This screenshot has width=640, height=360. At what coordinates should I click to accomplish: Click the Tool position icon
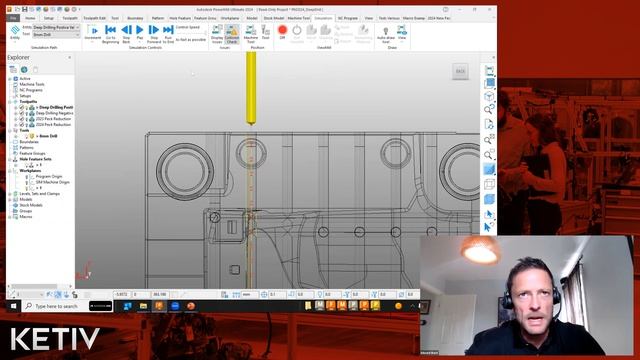(x=266, y=33)
